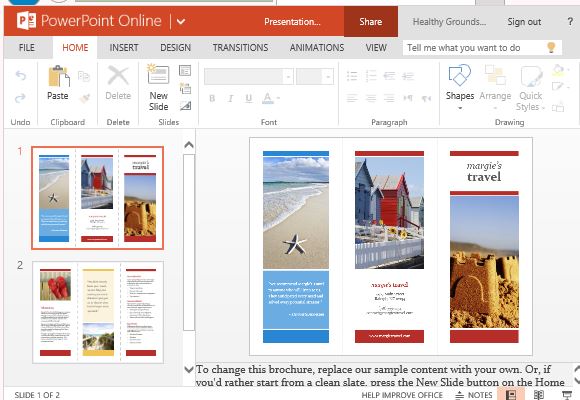
Task: Center align text
Action: click(x=371, y=98)
